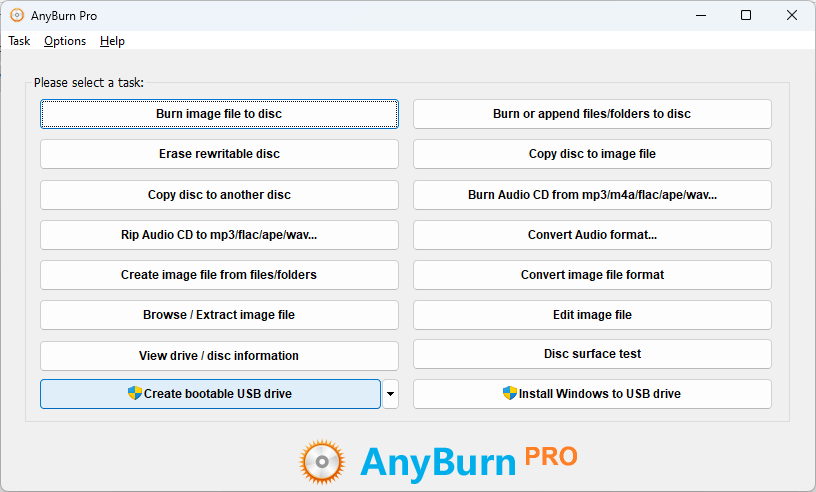Choose Convert image file format
Viewport: 816px width, 492px height.
click(x=592, y=275)
